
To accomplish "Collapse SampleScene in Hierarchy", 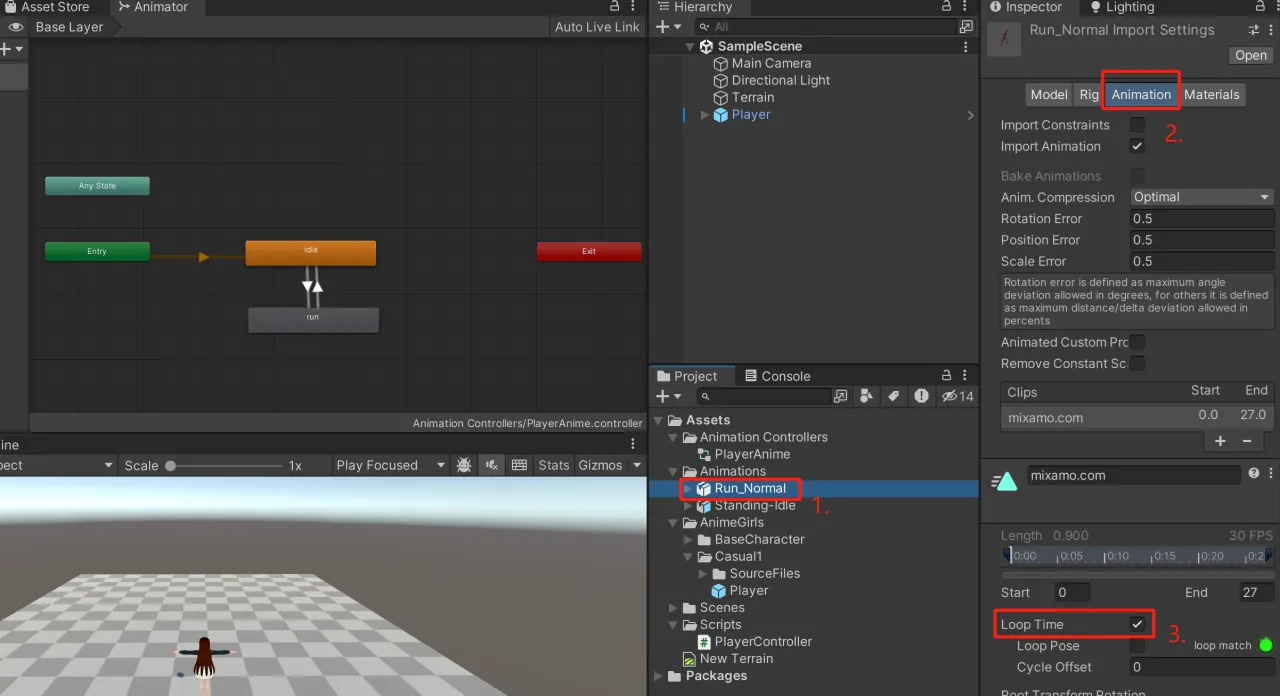I will coord(690,46).
